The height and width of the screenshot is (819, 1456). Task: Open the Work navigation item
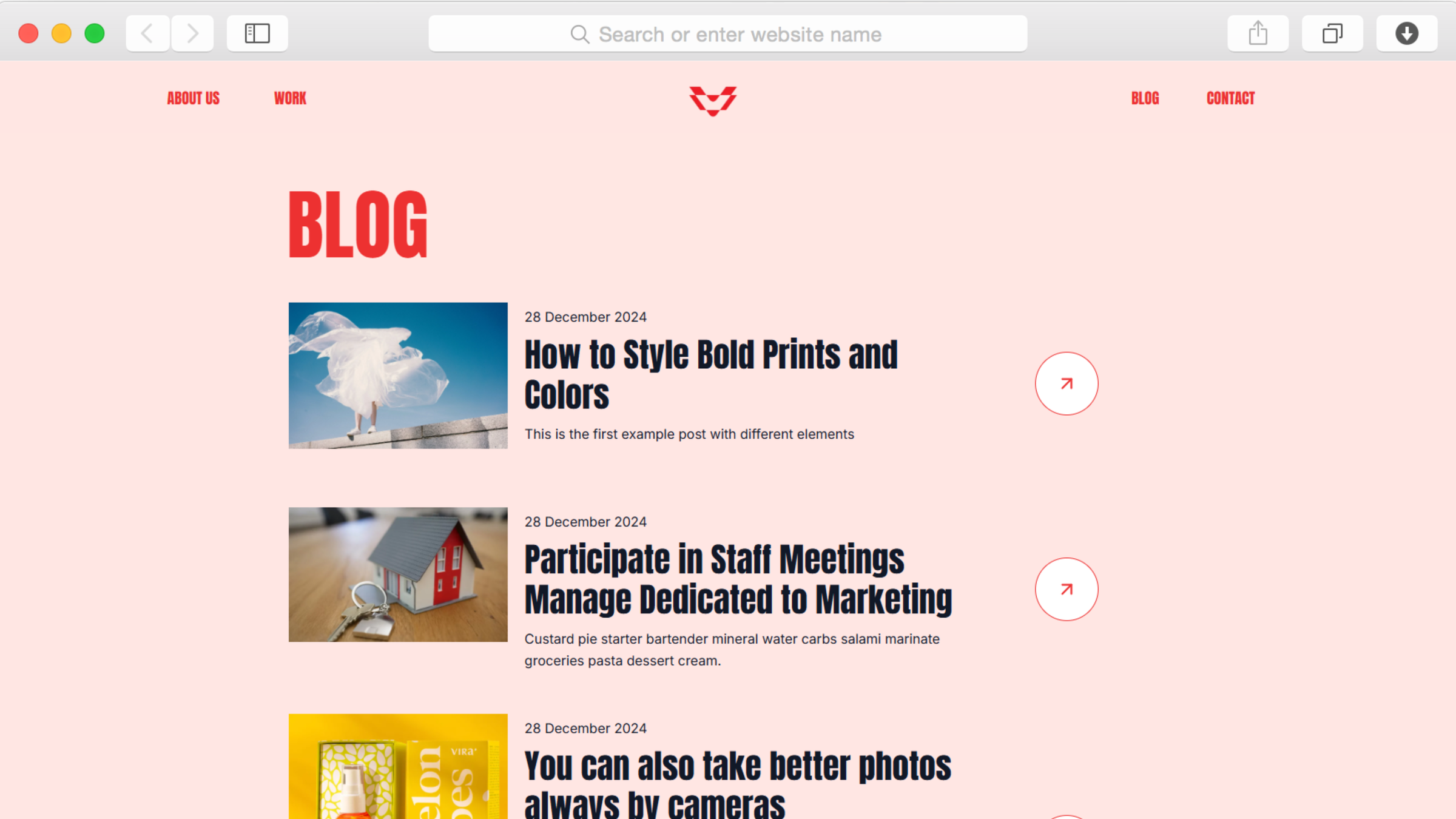[290, 98]
